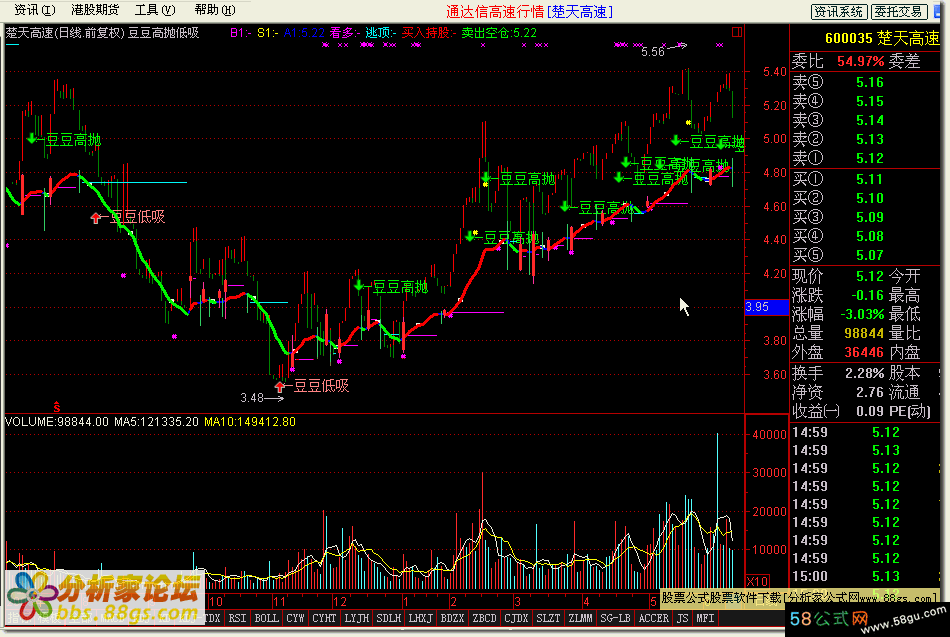Click the 卖② price 5.13
The image size is (950, 637).
click(870, 139)
